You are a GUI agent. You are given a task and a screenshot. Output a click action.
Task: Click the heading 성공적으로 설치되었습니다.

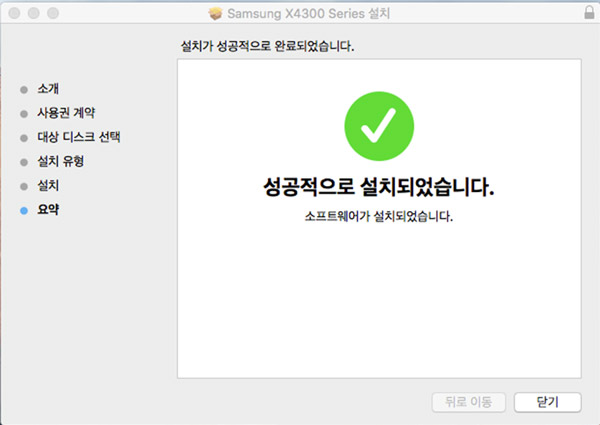point(379,187)
